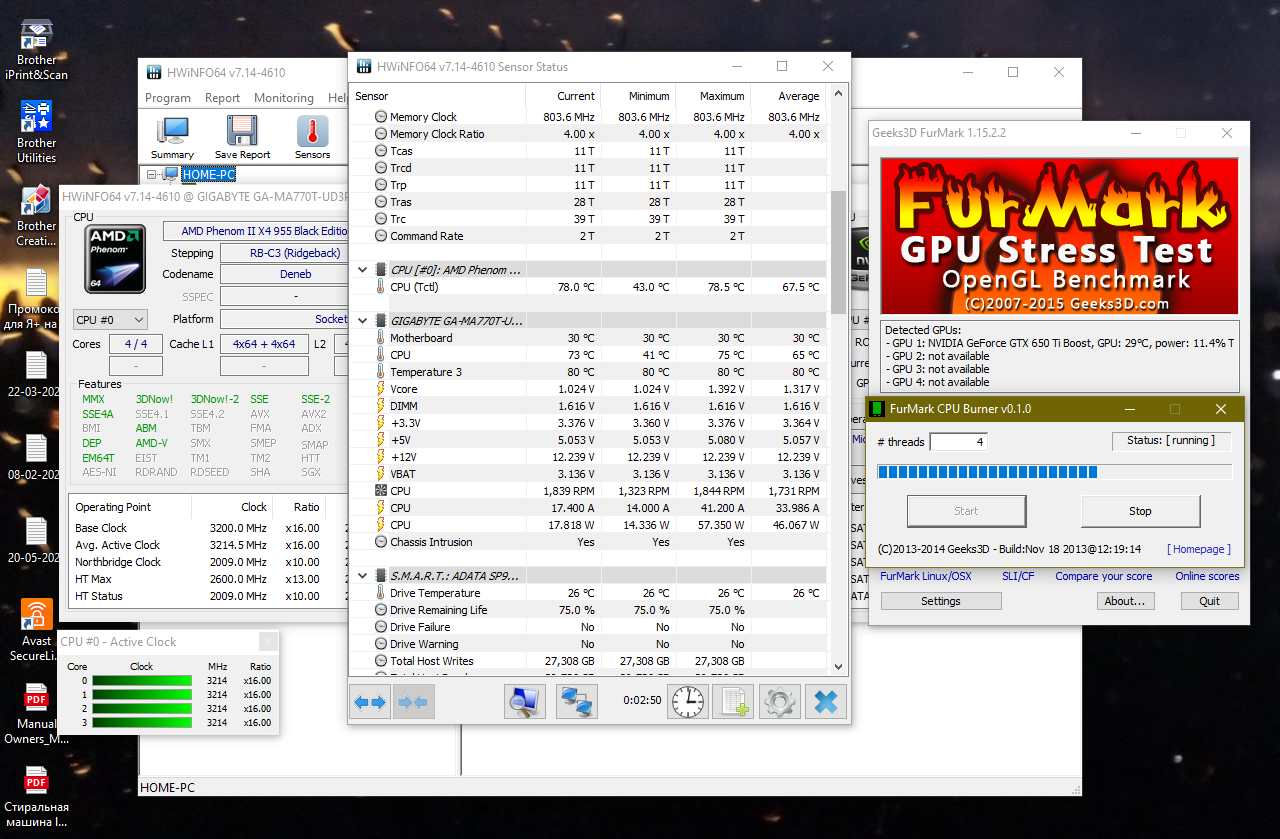The height and width of the screenshot is (839, 1280).
Task: Click the # threads input field
Action: pos(958,442)
